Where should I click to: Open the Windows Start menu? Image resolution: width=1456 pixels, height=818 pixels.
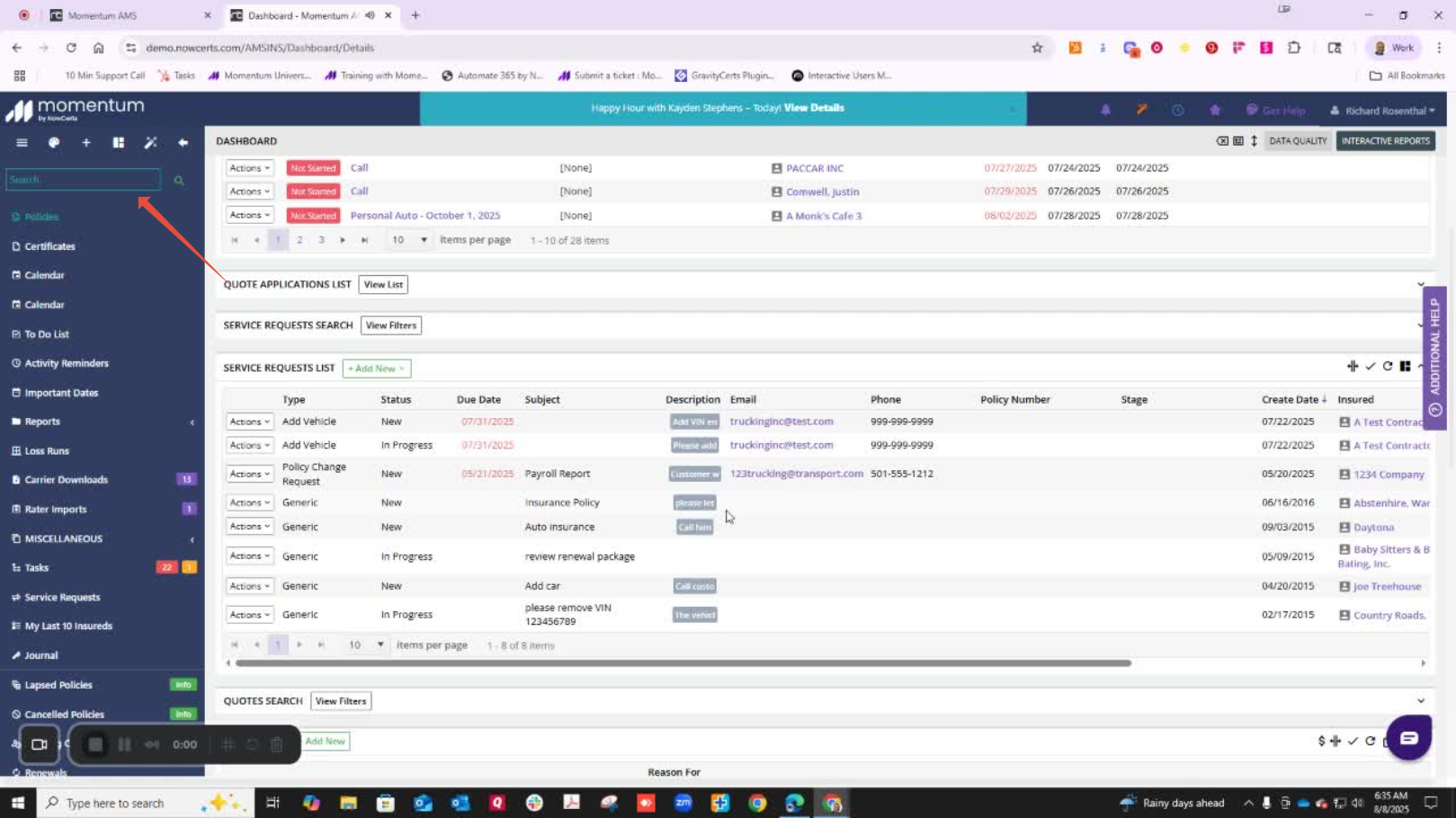(18, 803)
